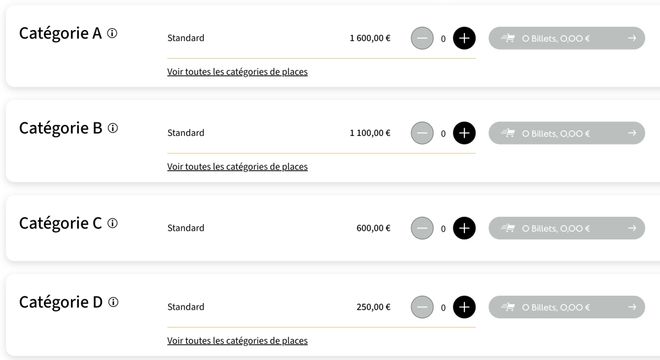Reduce Catégorie C quantity using minus

click(422, 228)
